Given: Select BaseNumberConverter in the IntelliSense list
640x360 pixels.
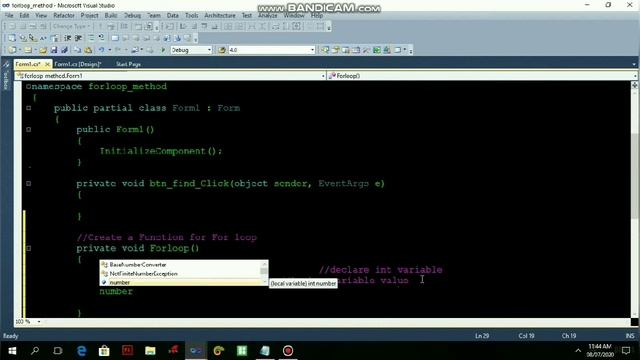Looking at the screenshot, I should (x=138, y=264).
